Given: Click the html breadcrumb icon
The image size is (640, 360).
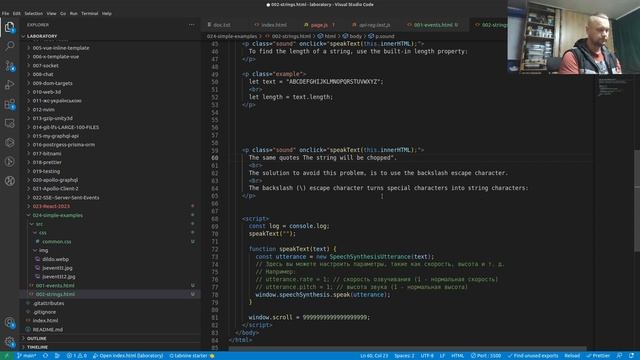Looking at the screenshot, I should [320, 36].
